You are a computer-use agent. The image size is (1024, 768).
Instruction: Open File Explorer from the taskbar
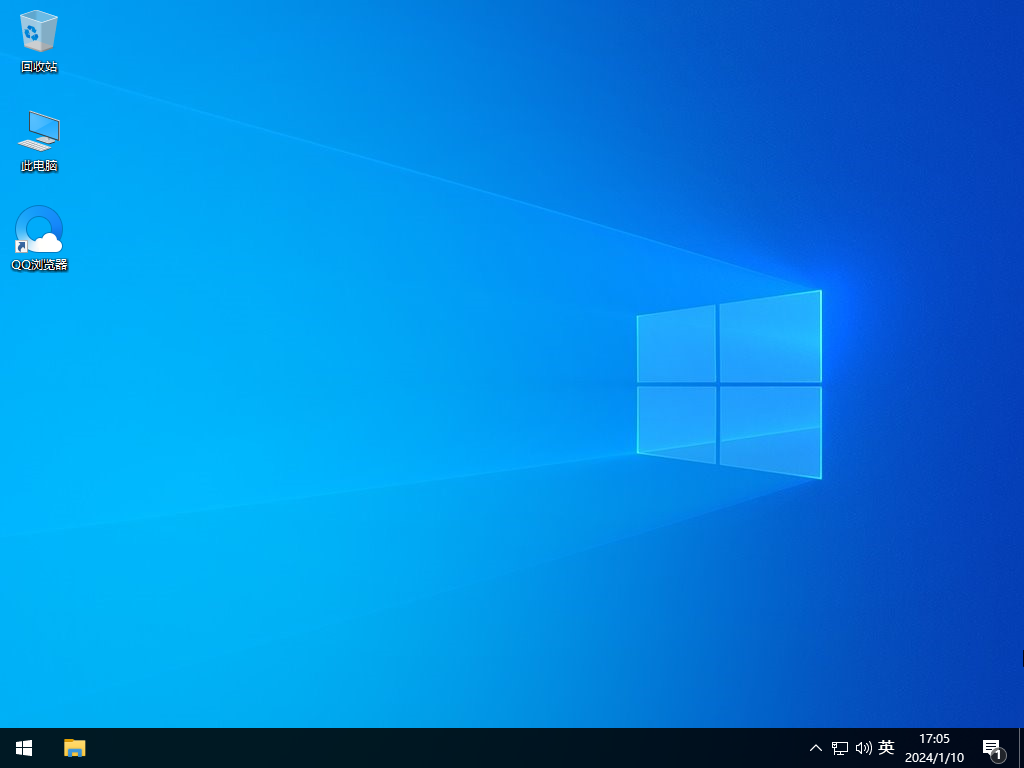point(74,748)
